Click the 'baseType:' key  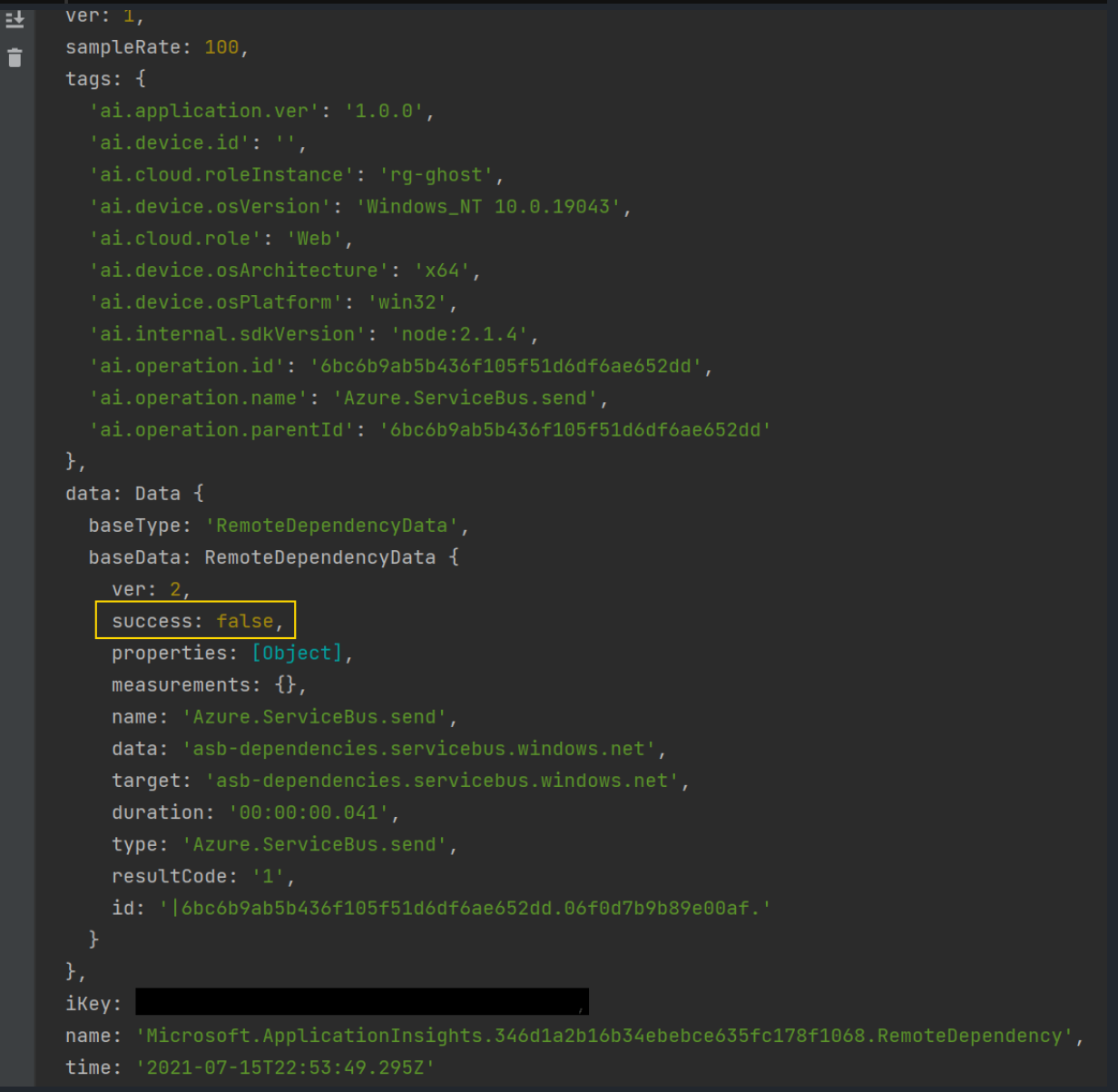[140, 526]
